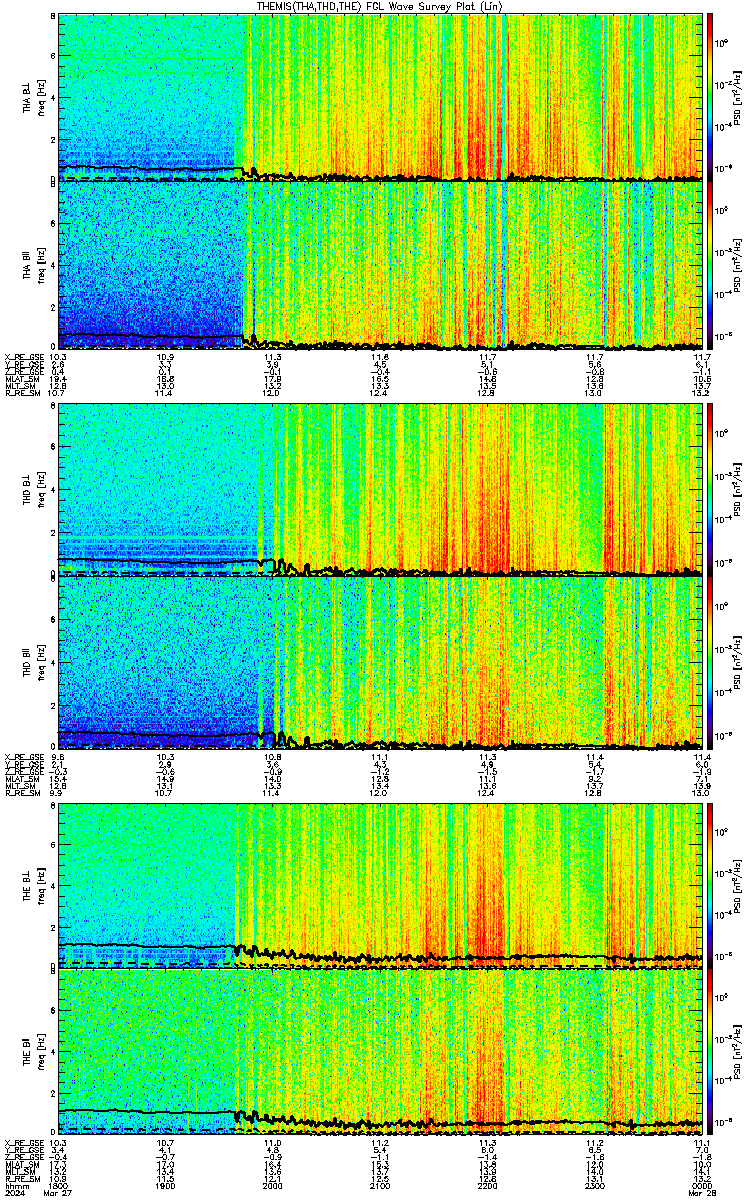The height and width of the screenshot is (1200, 750).
Task: Click the THD B-parallel spectrogram panel
Action: (380, 662)
